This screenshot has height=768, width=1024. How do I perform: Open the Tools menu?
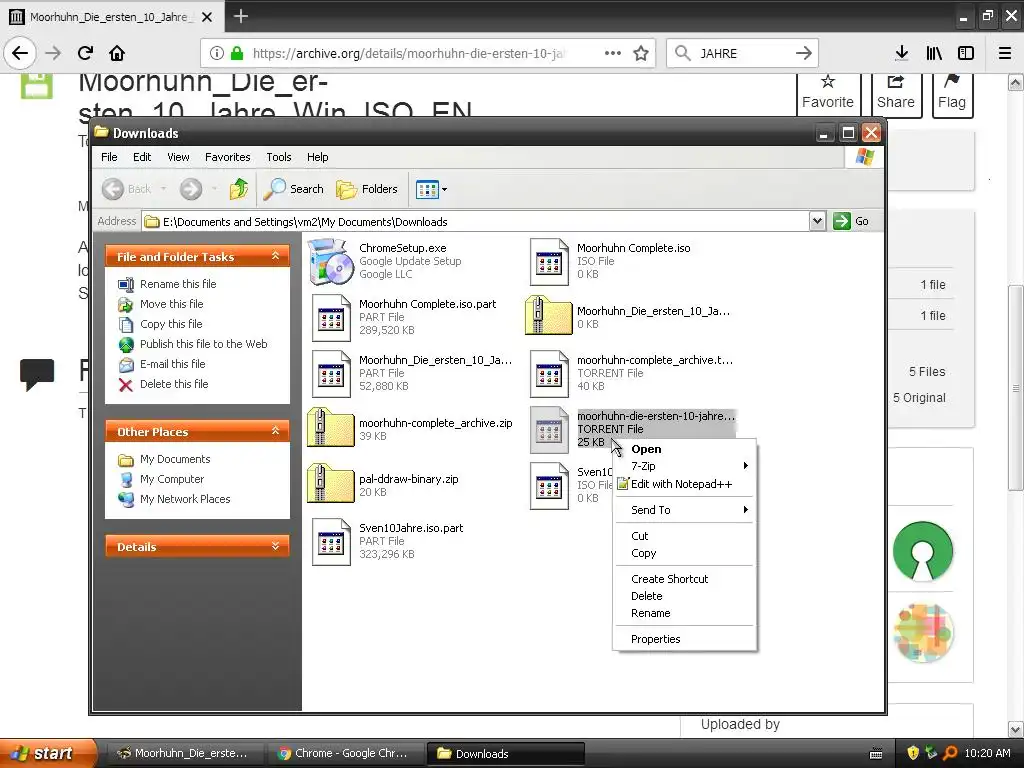click(x=279, y=157)
